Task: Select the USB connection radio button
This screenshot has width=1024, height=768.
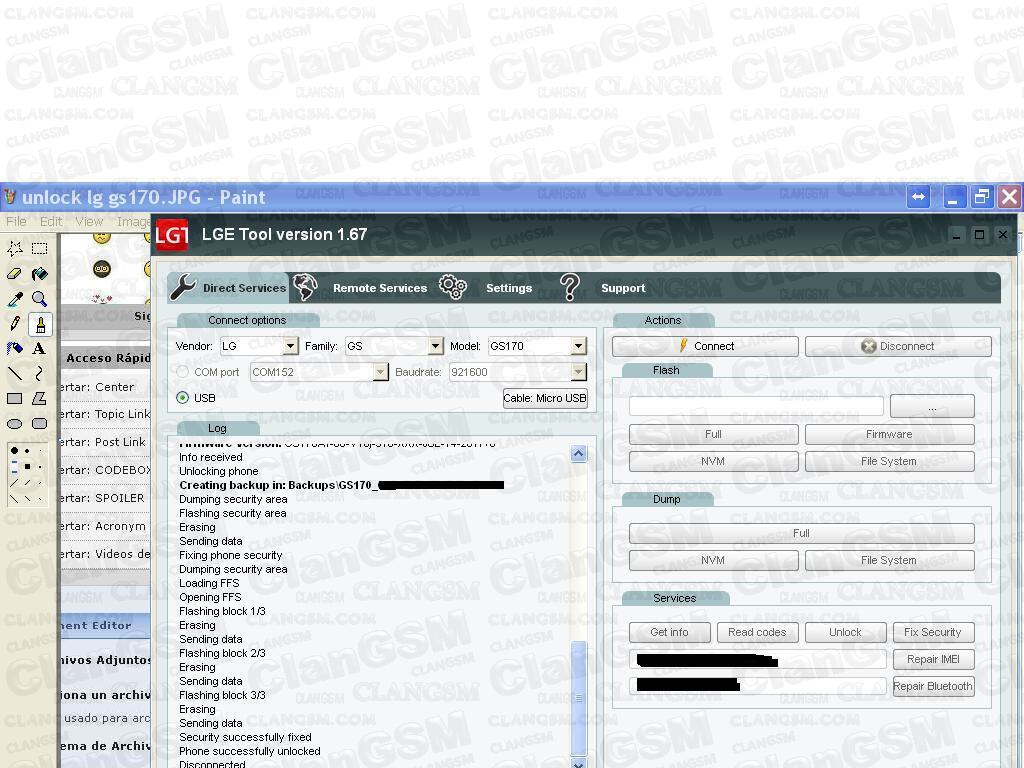Action: point(183,398)
